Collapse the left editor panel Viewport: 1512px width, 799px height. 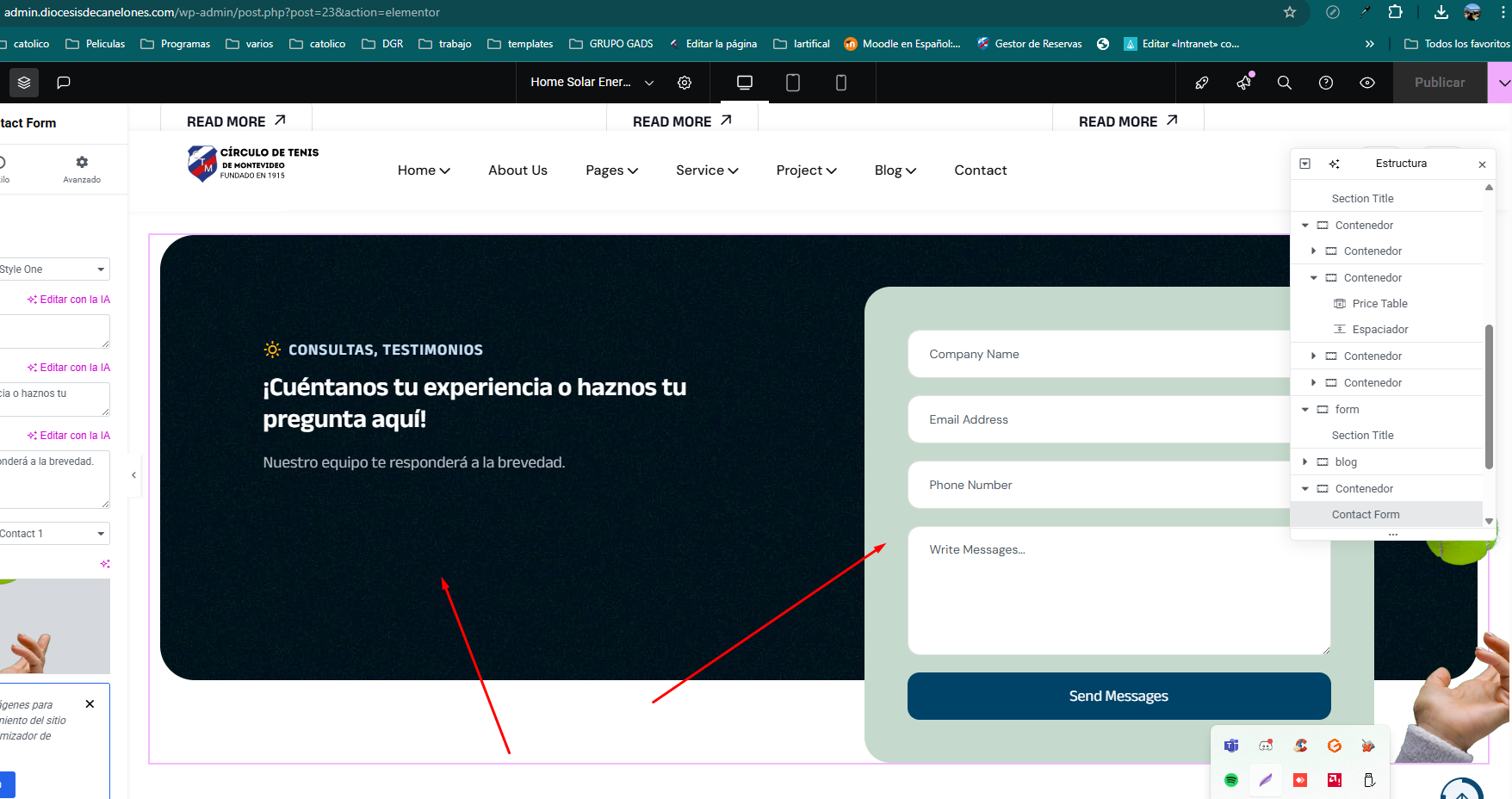134,475
